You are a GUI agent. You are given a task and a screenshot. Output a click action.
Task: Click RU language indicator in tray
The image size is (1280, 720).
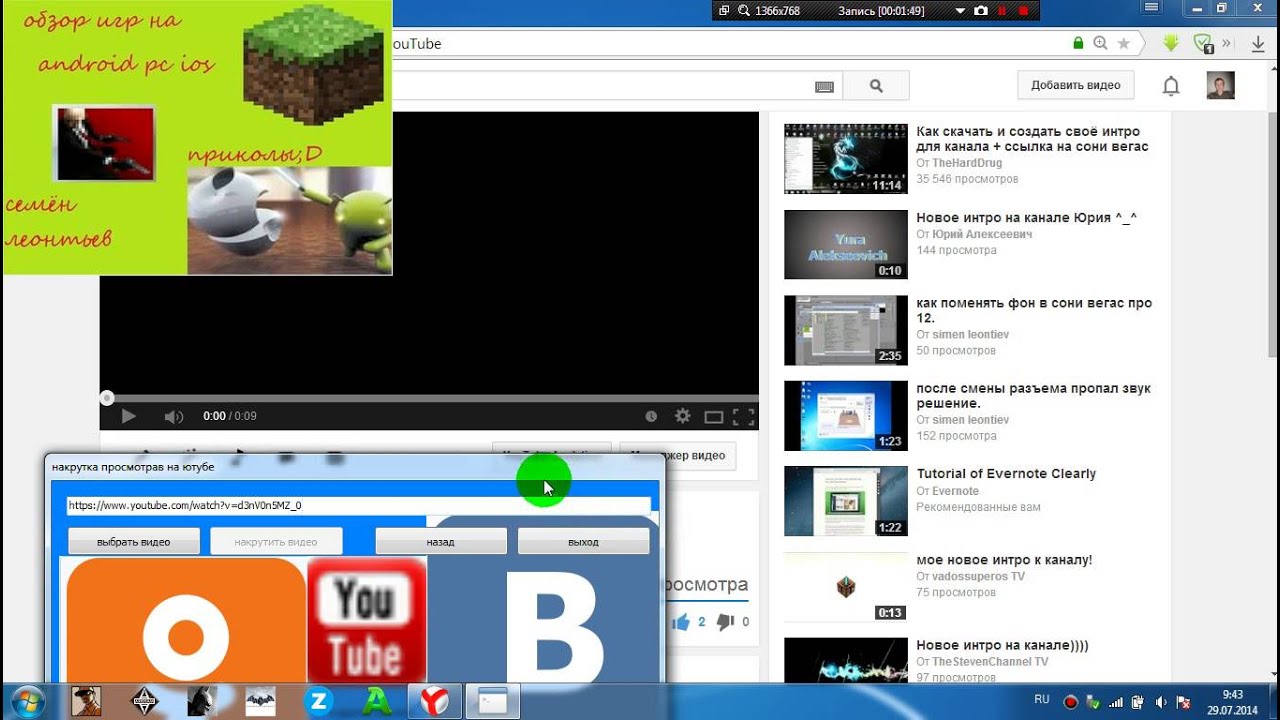coord(1041,699)
